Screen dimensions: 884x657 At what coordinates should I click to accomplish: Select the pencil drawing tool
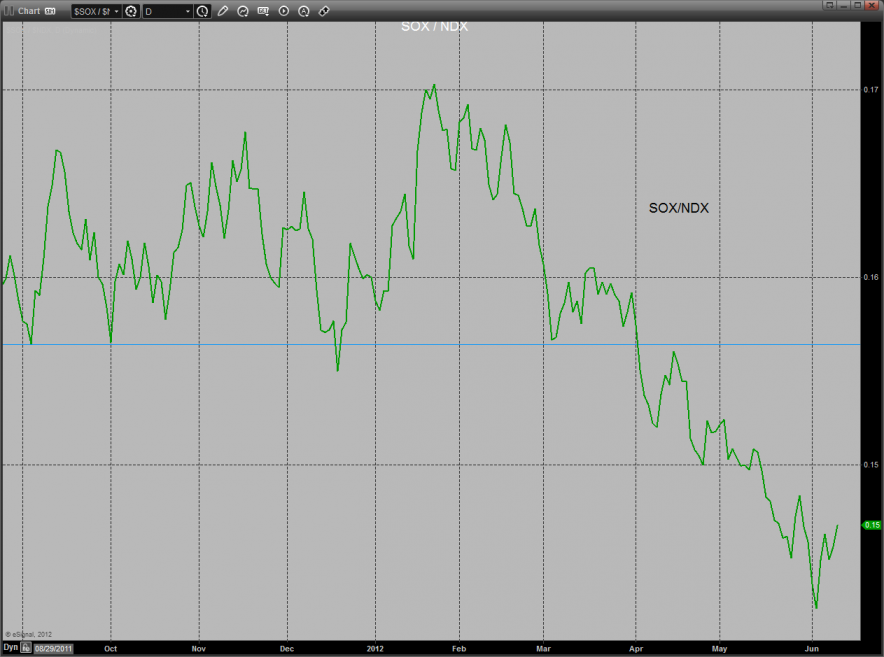tap(223, 11)
